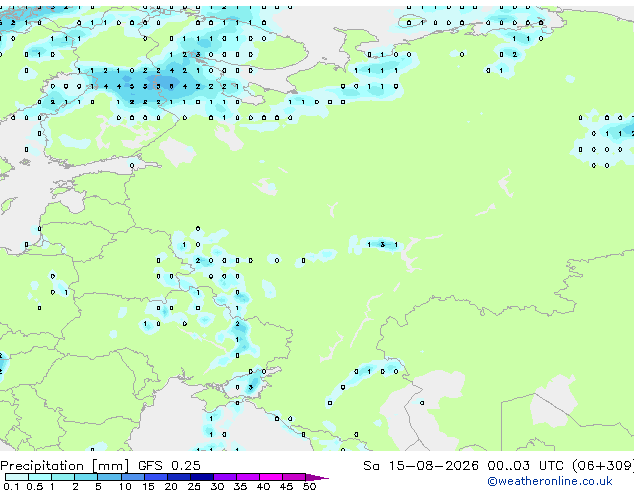Pick the legend swatch between 15 and 20
Image resolution: width=634 pixels, height=490 pixels.
tap(155, 477)
